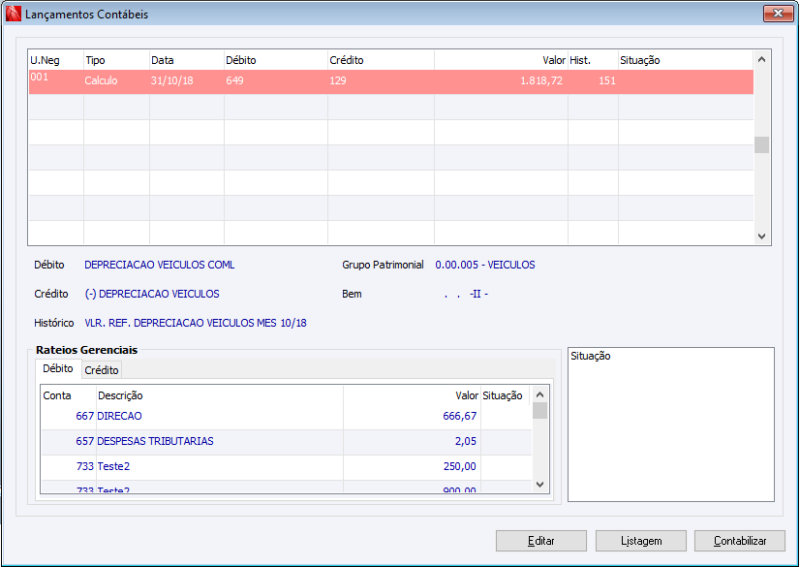Click the up arrow of the main grid scrollbar
The image size is (800, 567).
[762, 59]
